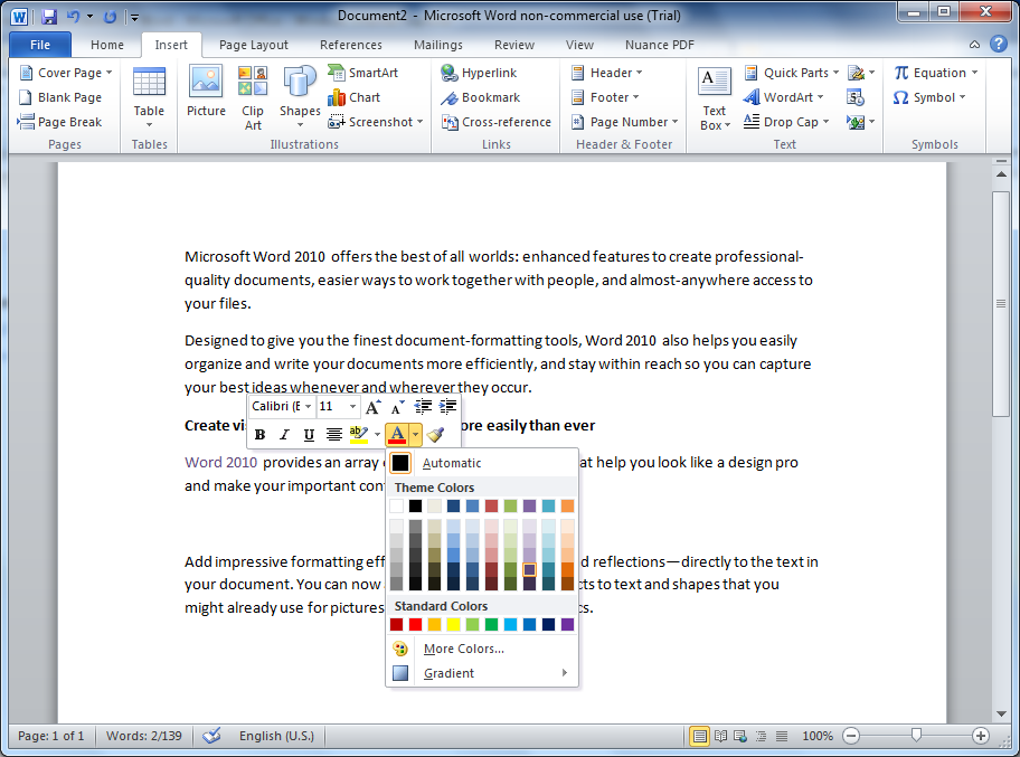The width and height of the screenshot is (1020, 757).
Task: Switch to Outline view
Action: [761, 736]
